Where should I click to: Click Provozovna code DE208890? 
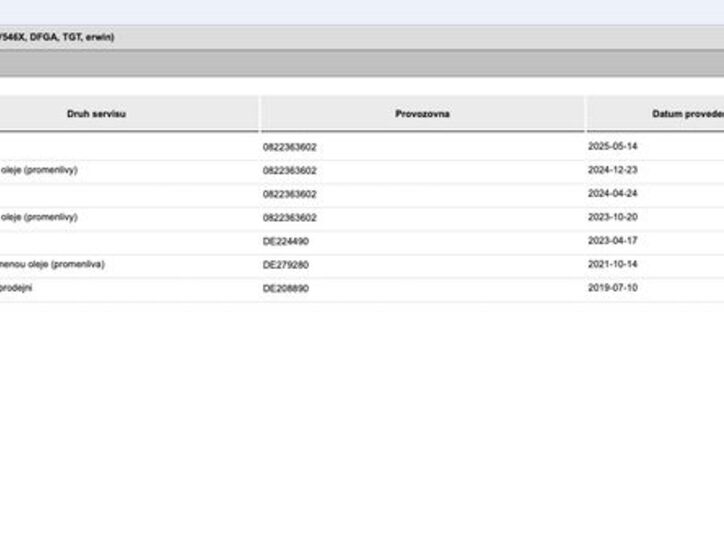tap(285, 288)
